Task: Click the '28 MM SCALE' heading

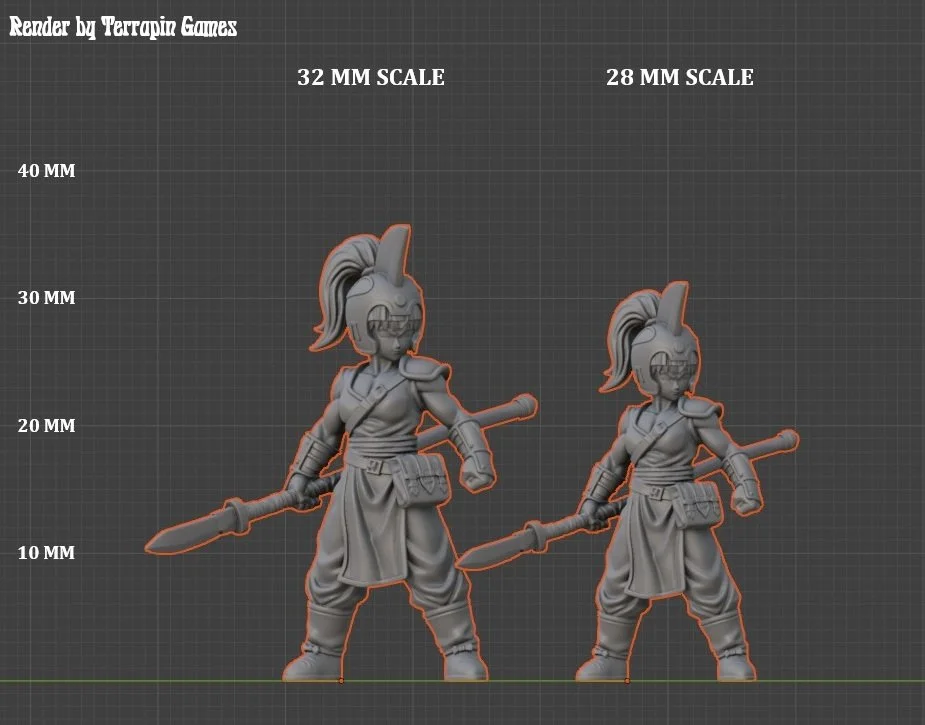Action: [680, 77]
